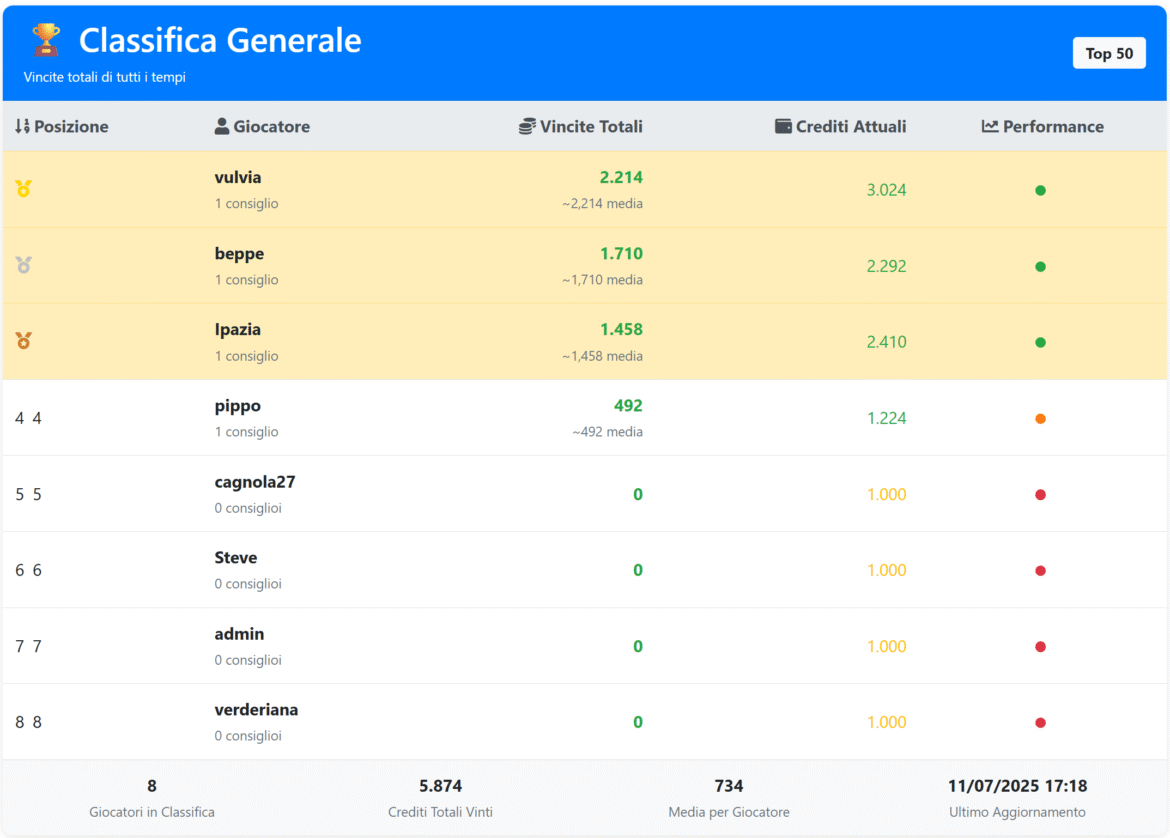Click the bronze medal icon for Ipazia
The width and height of the screenshot is (1170, 838).
(24, 340)
